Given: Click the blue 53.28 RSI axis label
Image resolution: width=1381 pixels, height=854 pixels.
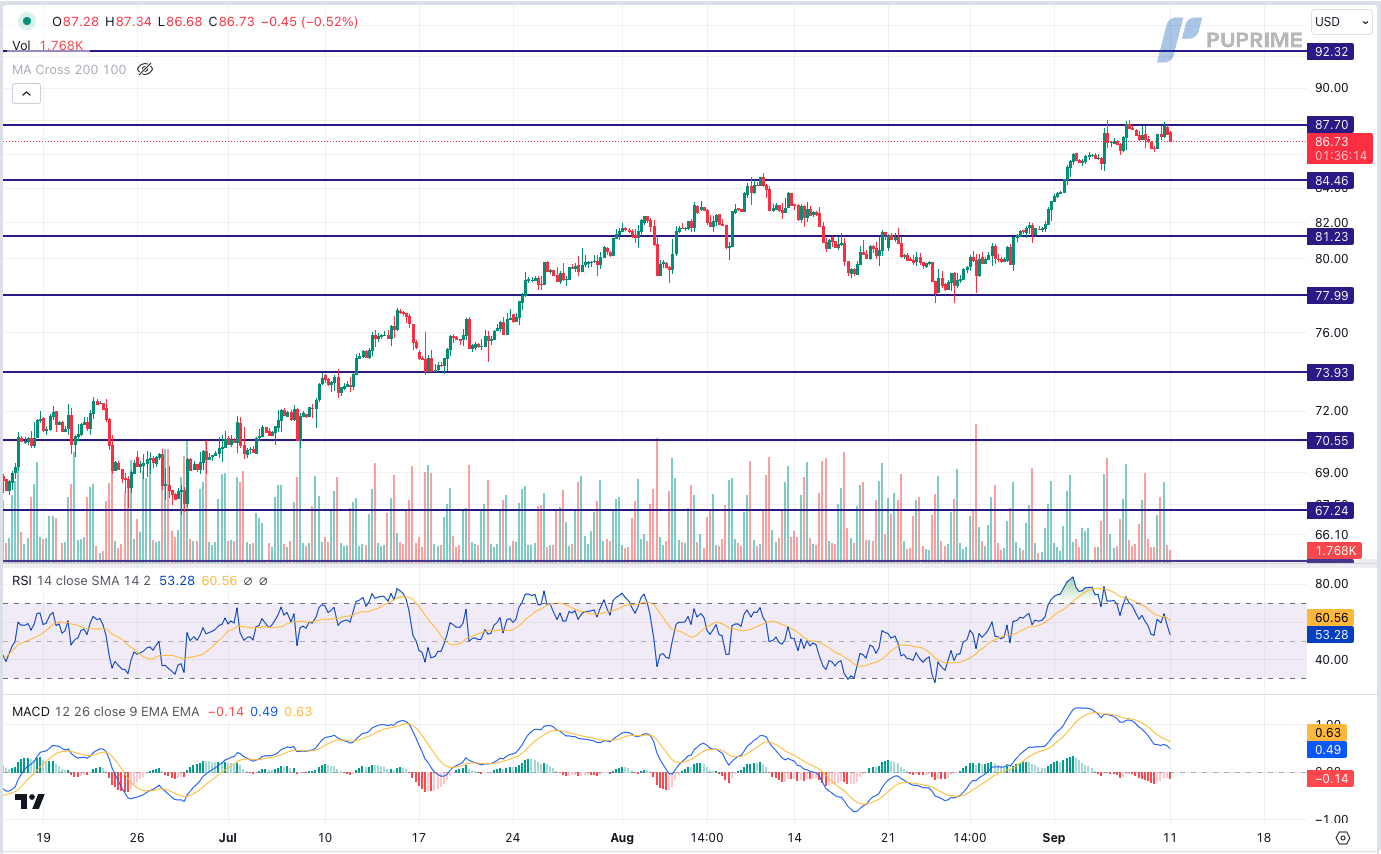Looking at the screenshot, I should click(1329, 635).
